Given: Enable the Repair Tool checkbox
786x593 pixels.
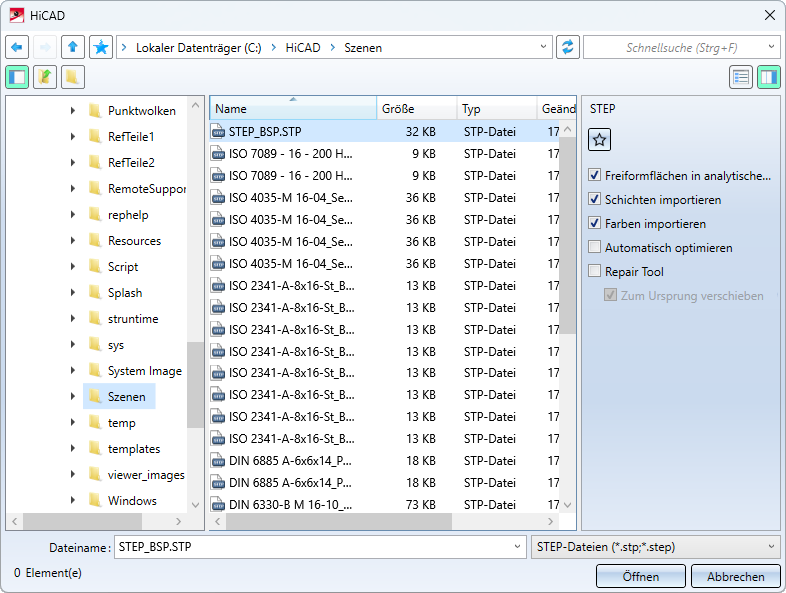Looking at the screenshot, I should tap(595, 271).
